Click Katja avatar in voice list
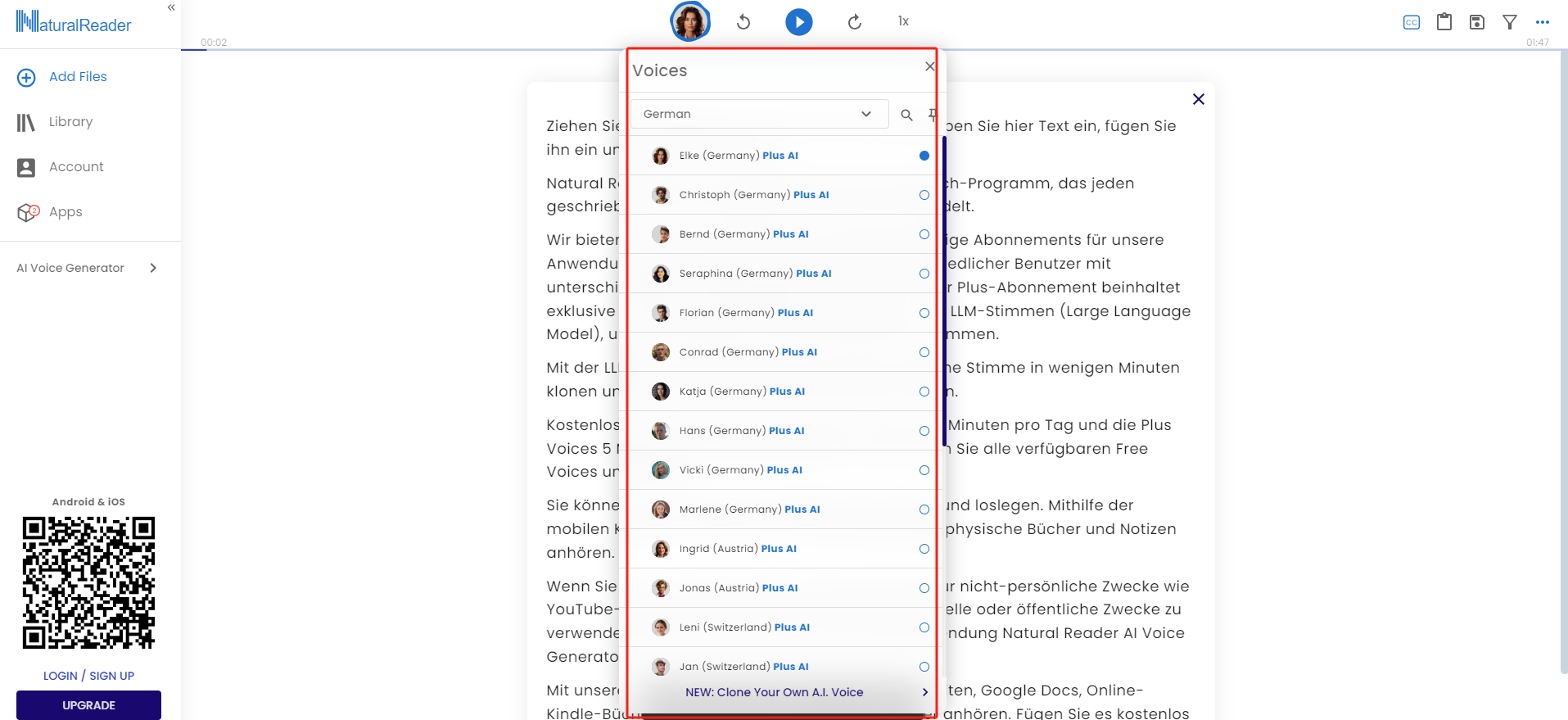This screenshot has width=1568, height=720. pos(661,392)
